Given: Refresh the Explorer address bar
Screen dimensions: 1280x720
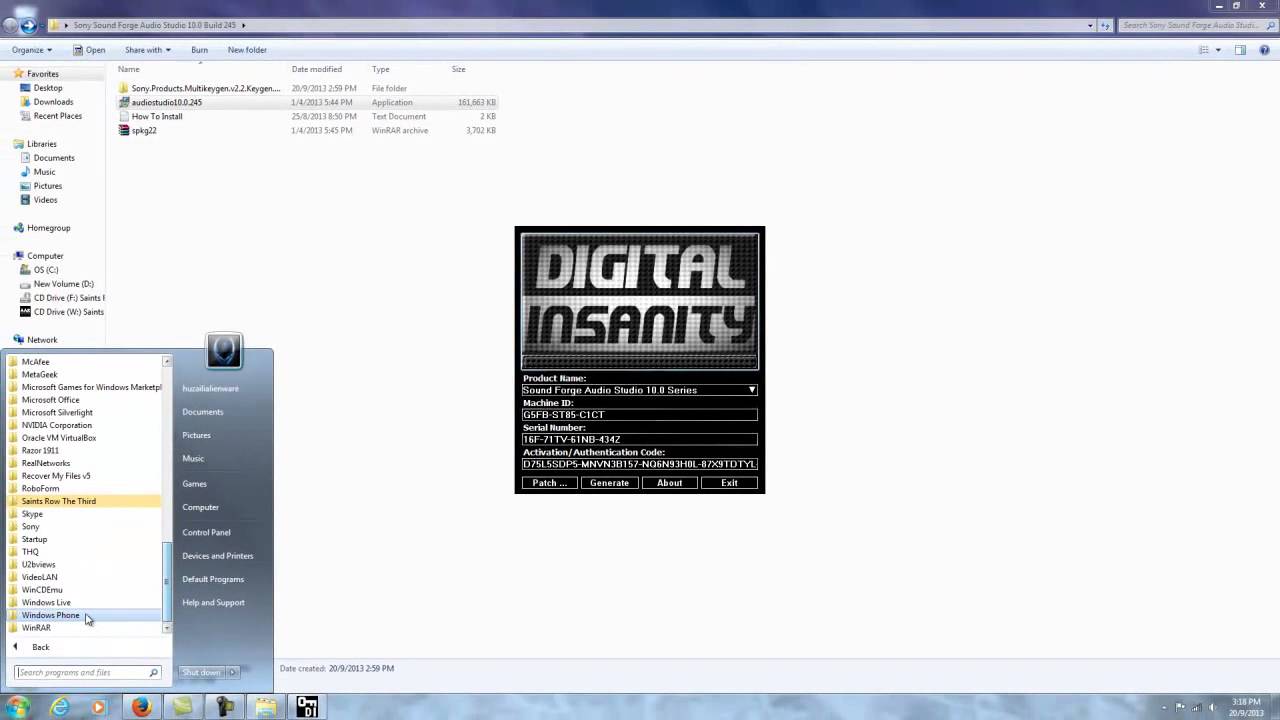Looking at the screenshot, I should click(1107, 25).
